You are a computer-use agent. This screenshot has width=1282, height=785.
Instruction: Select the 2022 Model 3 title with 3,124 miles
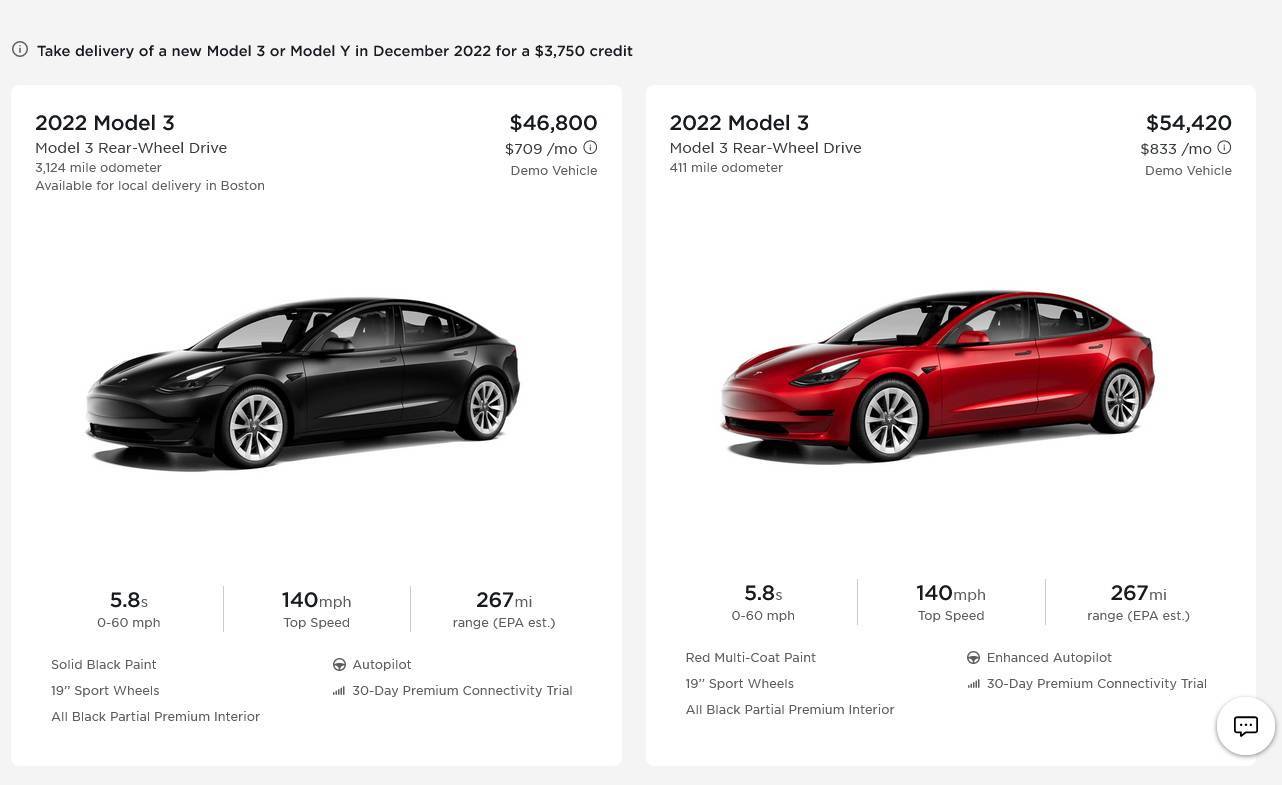(105, 123)
